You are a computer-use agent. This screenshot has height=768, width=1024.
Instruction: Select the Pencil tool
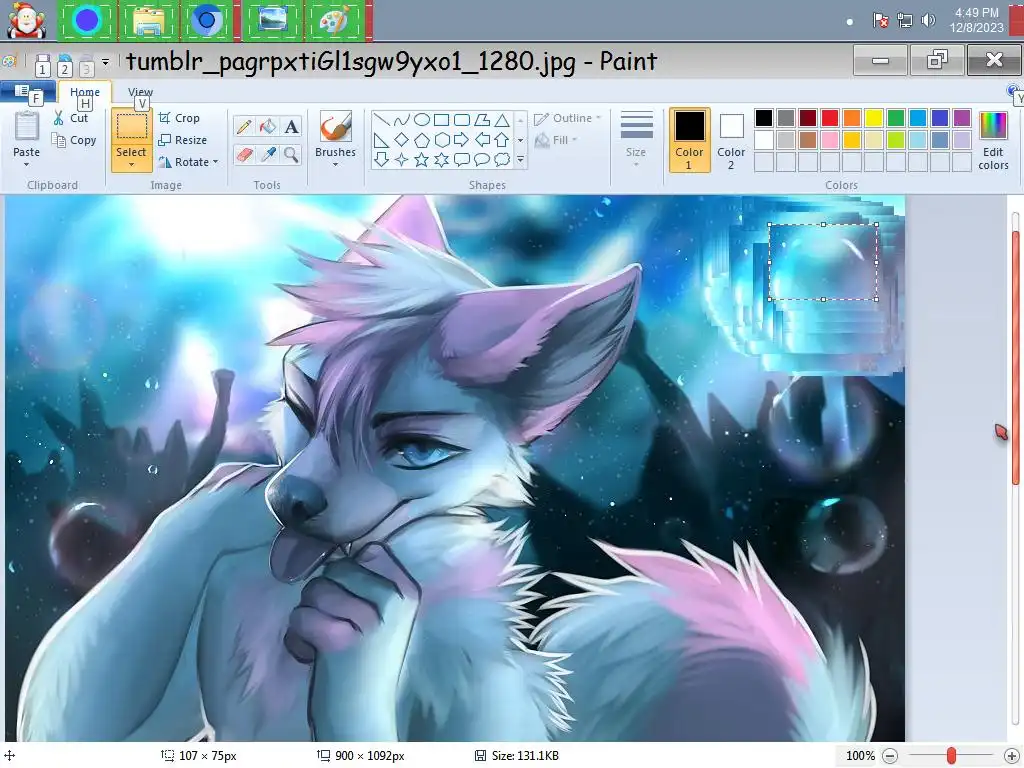click(244, 126)
